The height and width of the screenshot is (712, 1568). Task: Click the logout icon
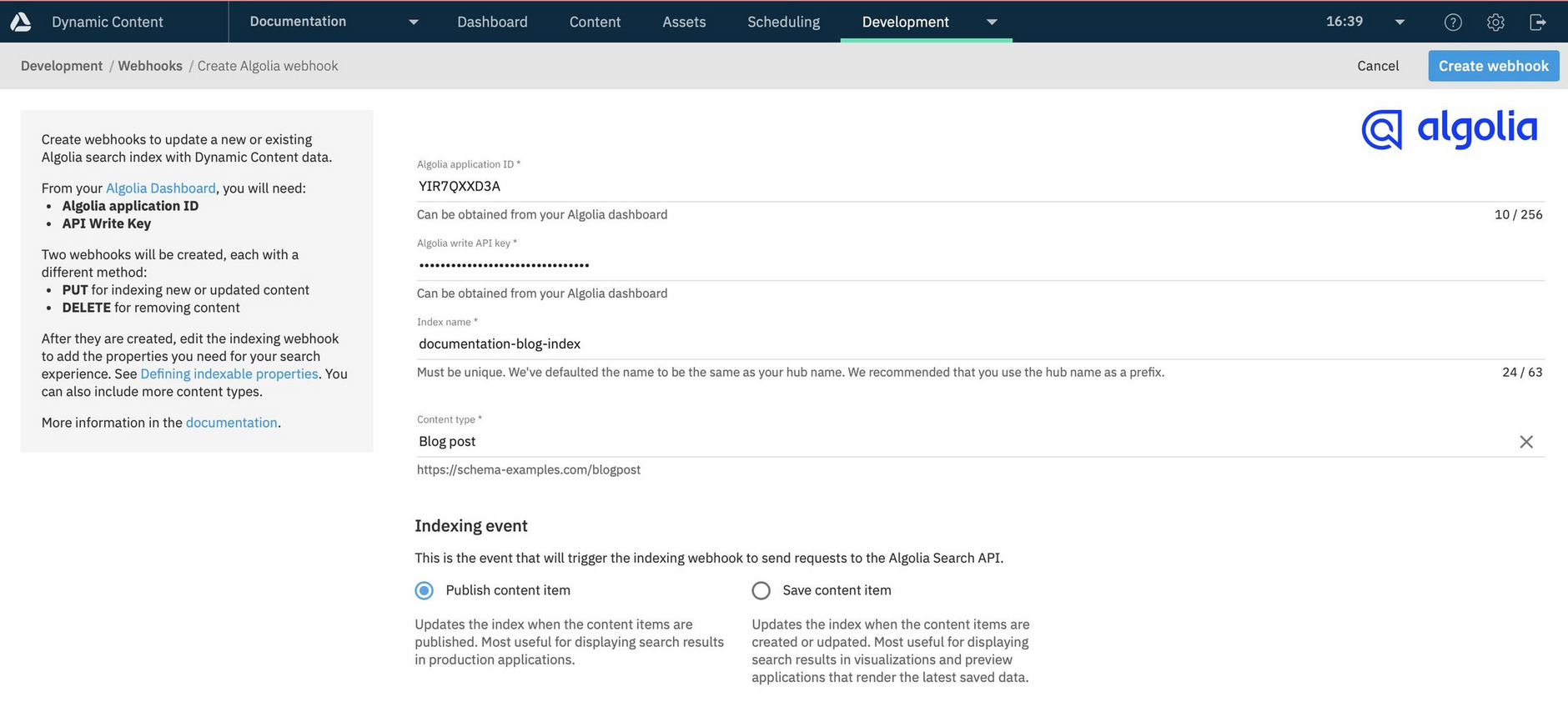1538,23
